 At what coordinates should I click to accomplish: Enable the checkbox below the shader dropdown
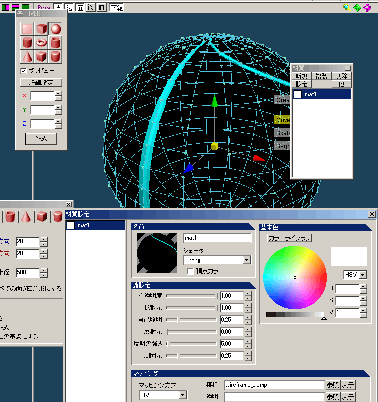[190, 271]
